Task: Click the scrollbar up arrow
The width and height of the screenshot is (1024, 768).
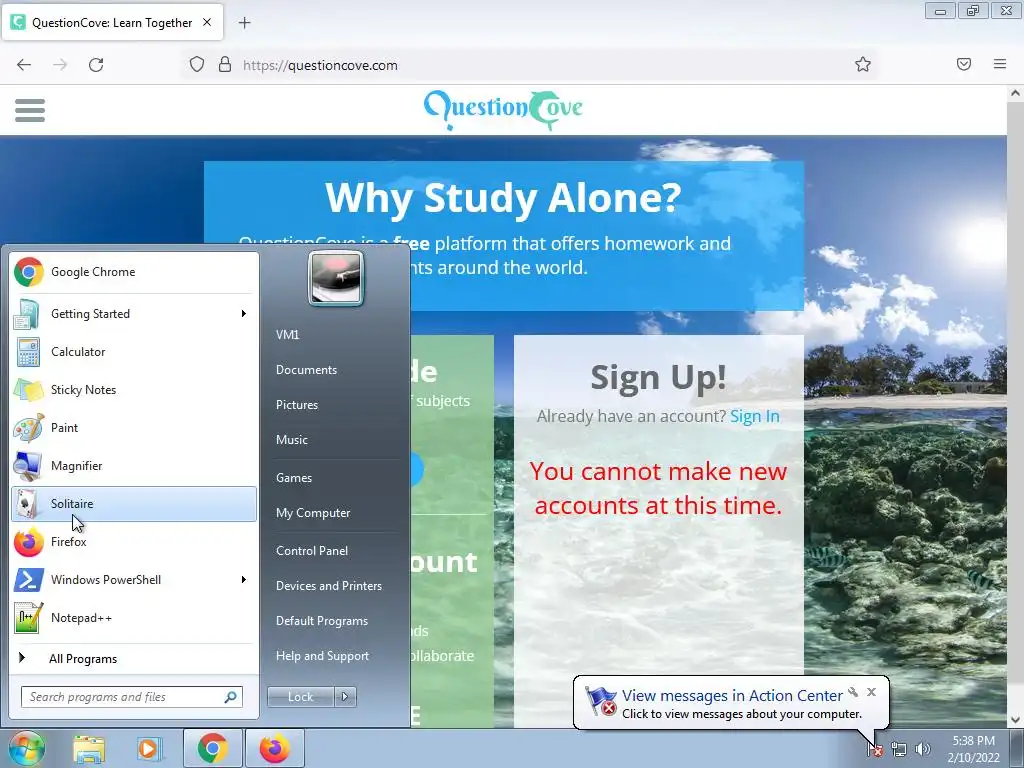Action: 1015,93
